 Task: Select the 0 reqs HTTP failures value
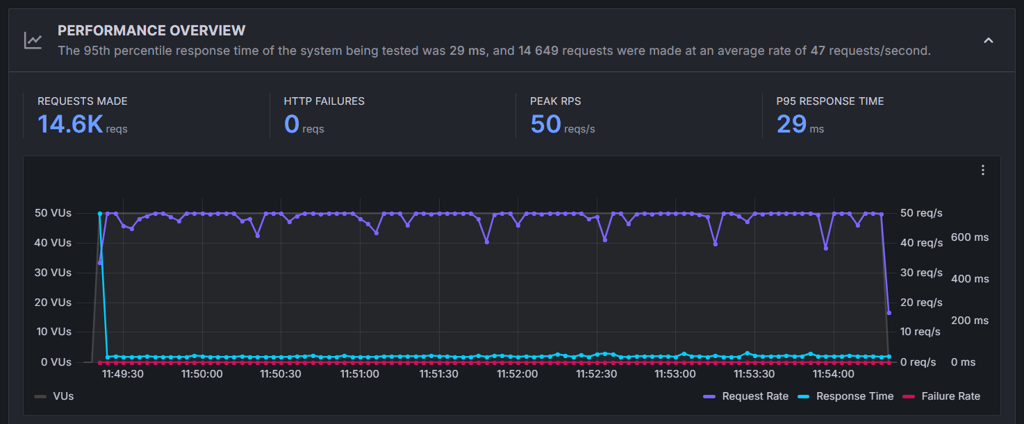(304, 124)
